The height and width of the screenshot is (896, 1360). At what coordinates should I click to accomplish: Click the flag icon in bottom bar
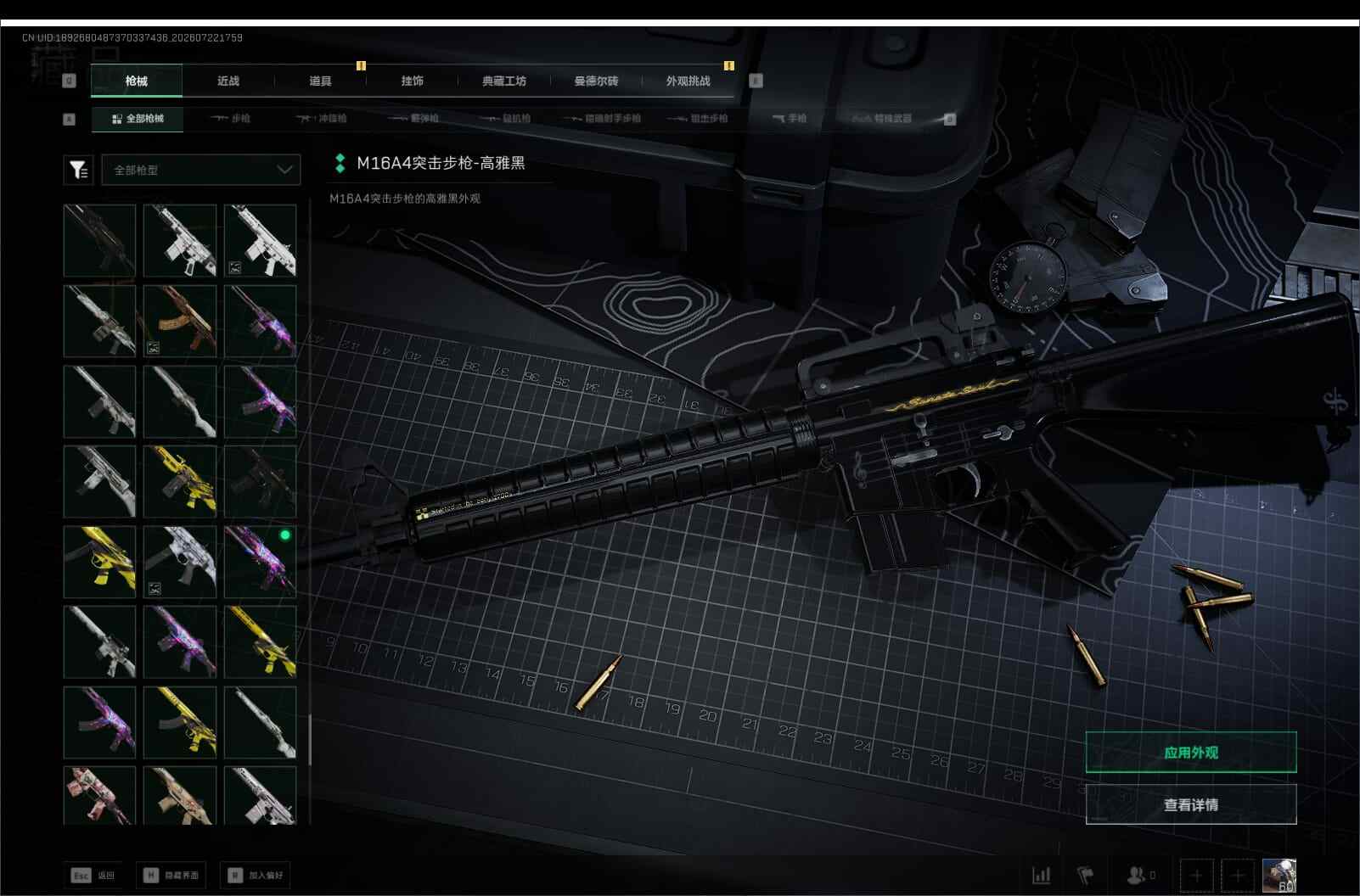point(1086,875)
